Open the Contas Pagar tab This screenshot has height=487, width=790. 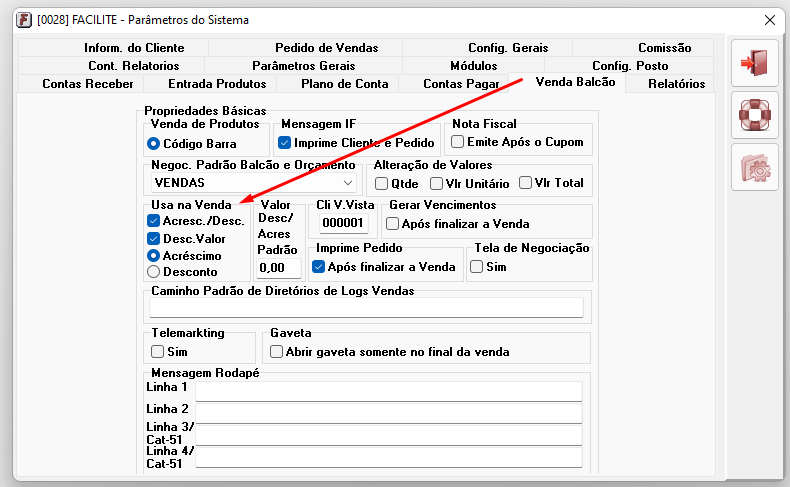(x=454, y=84)
